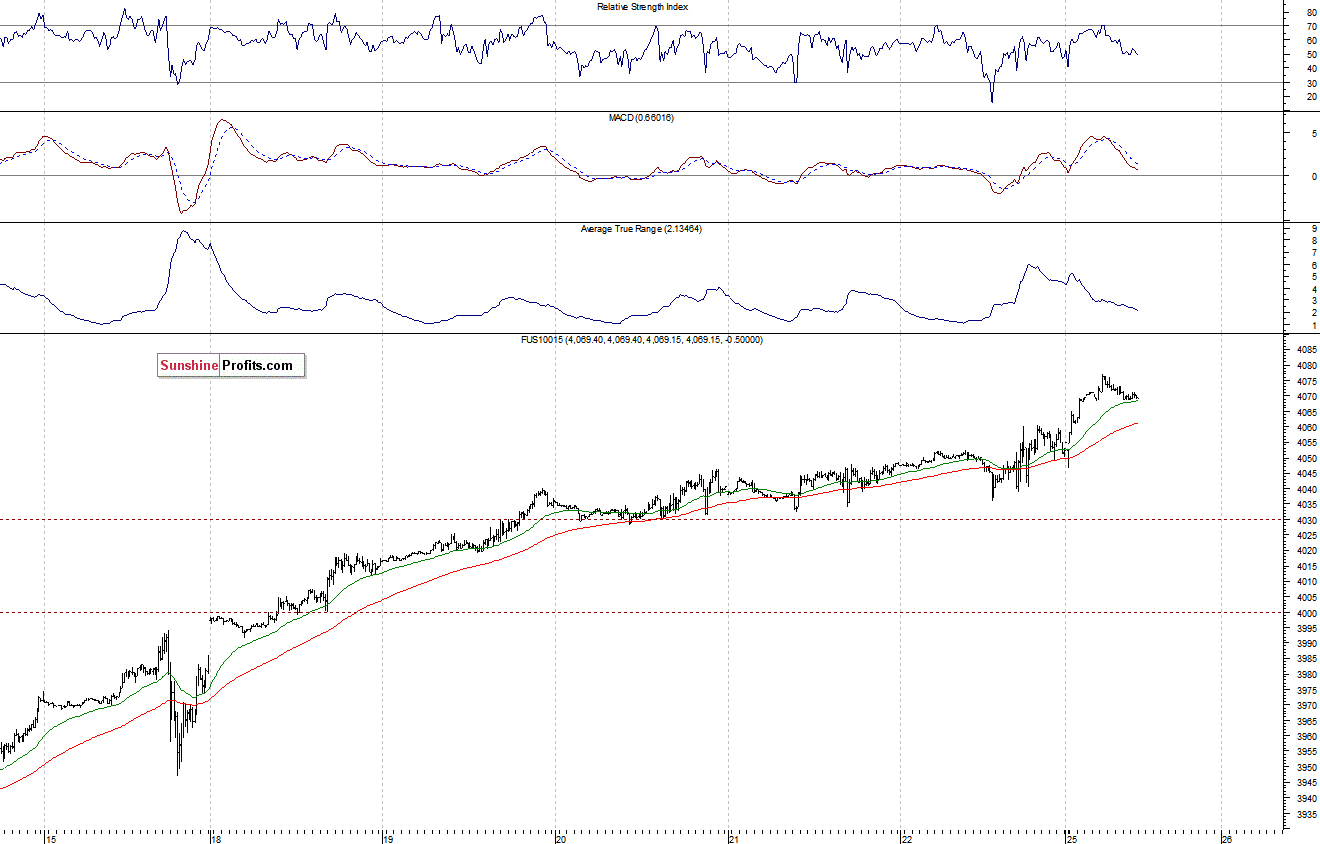Click Average True Range axis value 1

[x=1314, y=325]
